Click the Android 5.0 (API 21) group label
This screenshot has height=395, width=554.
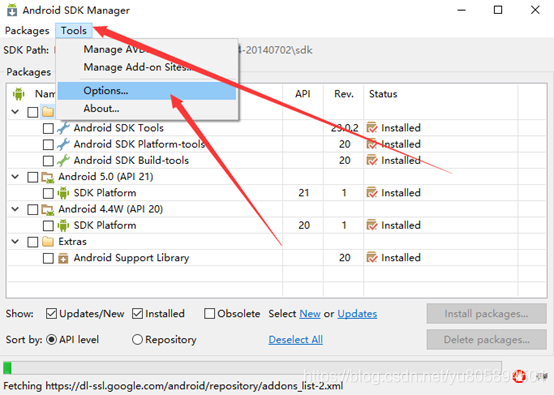106,177
